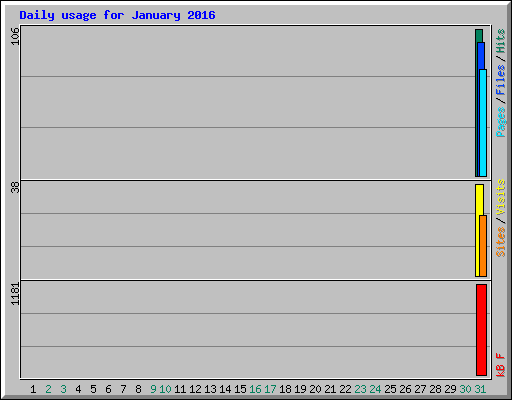The height and width of the screenshot is (400, 512).
Task: Click day 28 on the x-axis
Action: (x=435, y=389)
